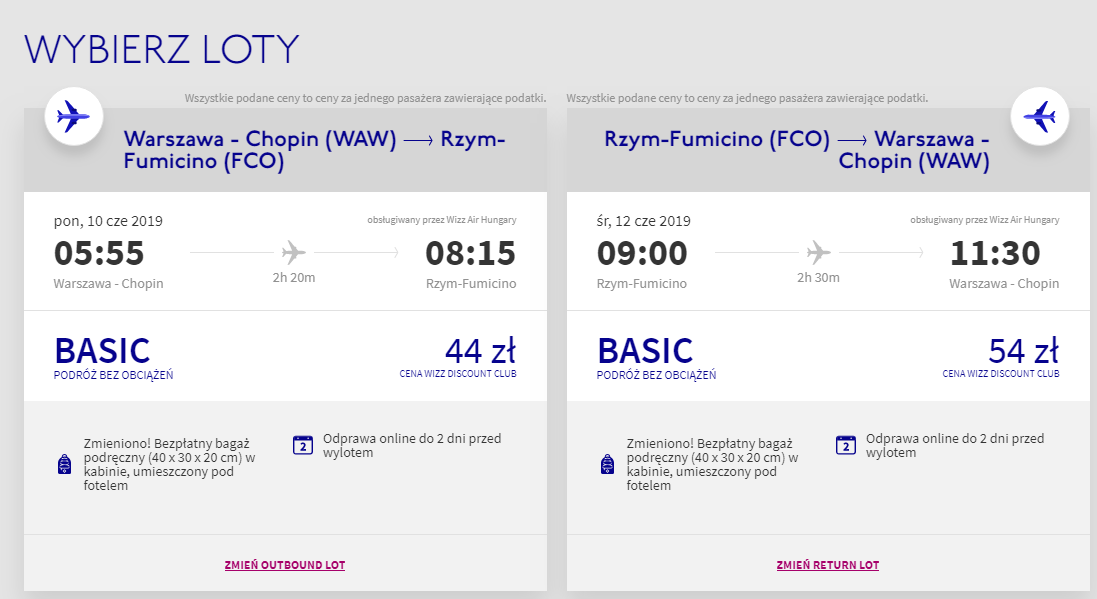The height and width of the screenshot is (599, 1097).
Task: Select the 54 zł return price
Action: [x=1024, y=351]
